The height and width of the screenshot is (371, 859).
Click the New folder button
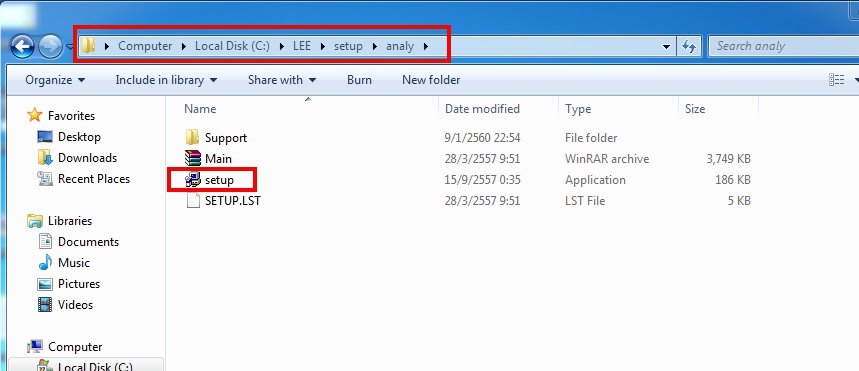coord(431,80)
